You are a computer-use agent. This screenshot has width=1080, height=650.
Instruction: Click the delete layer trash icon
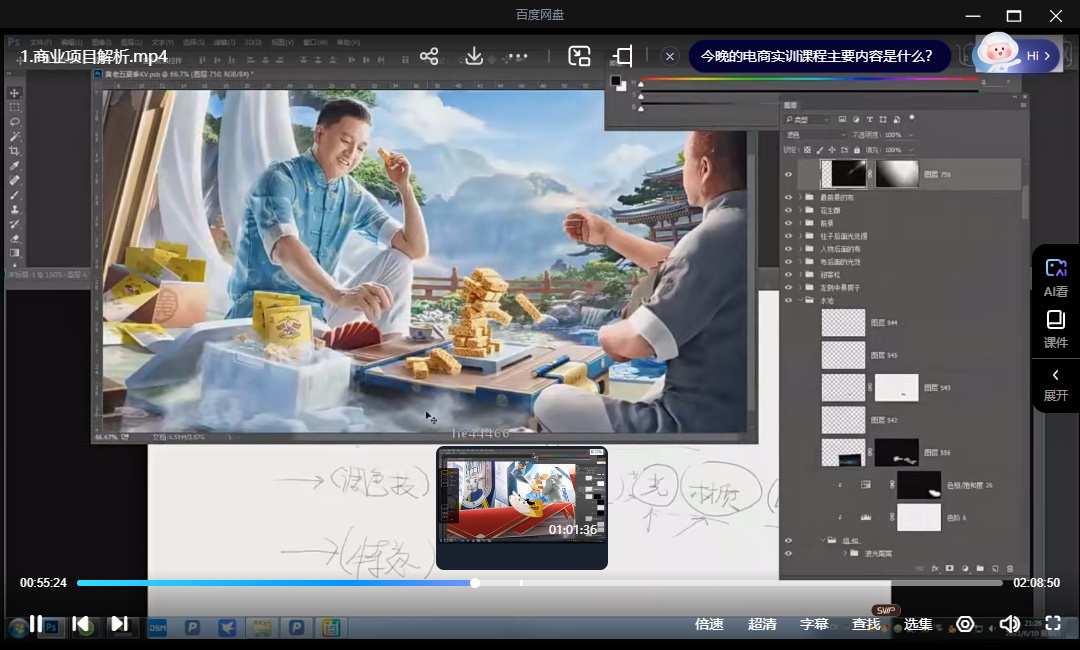[1010, 569]
